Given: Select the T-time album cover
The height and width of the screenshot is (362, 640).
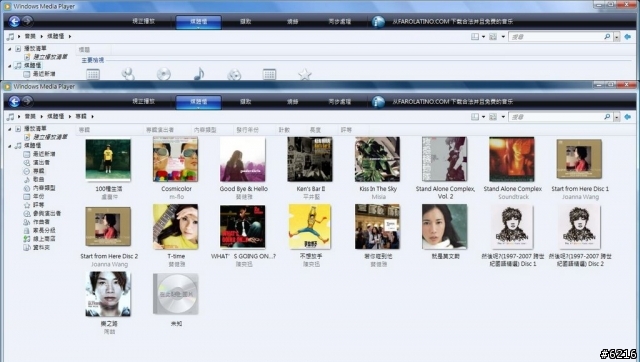Looking at the screenshot, I should (176, 227).
